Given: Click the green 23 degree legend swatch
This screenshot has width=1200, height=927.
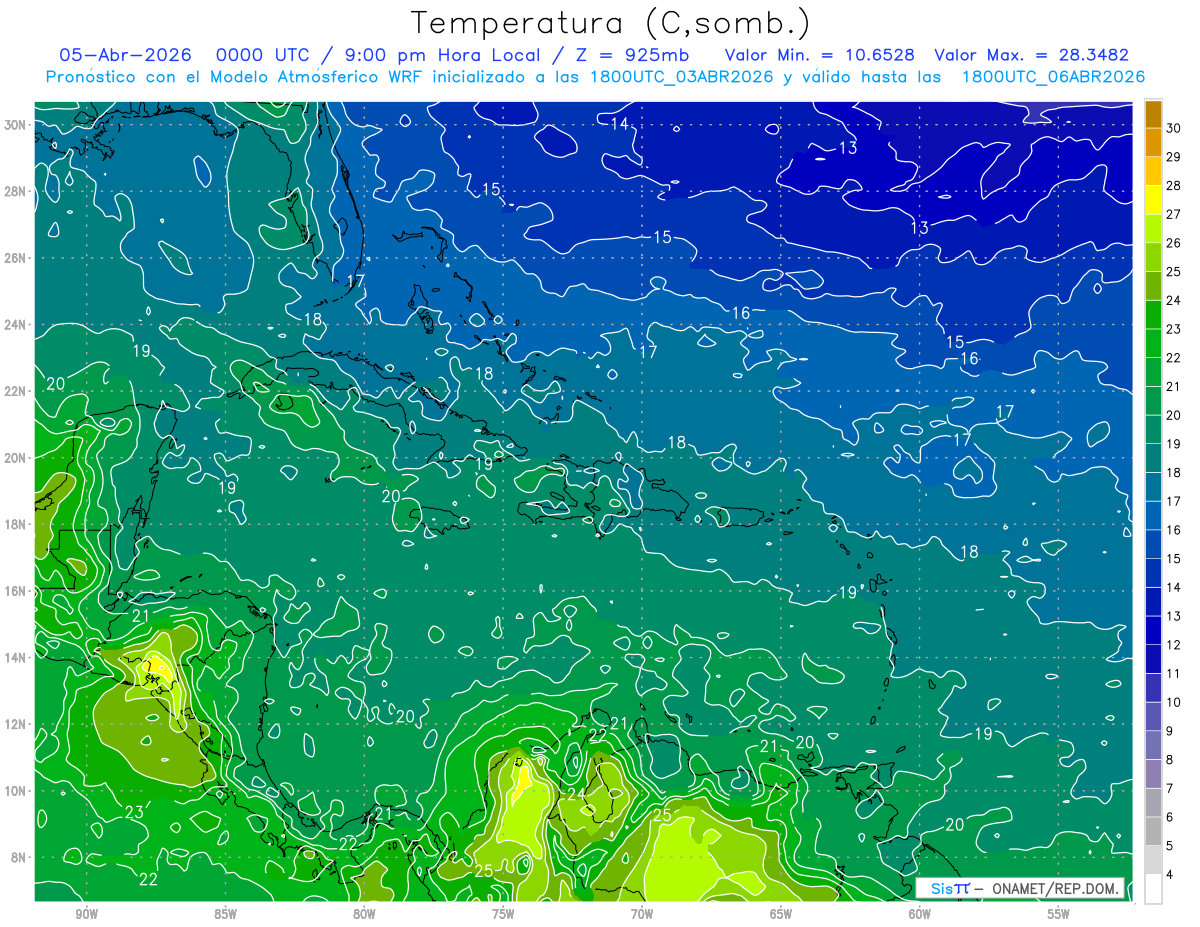Looking at the screenshot, I should tap(1153, 314).
